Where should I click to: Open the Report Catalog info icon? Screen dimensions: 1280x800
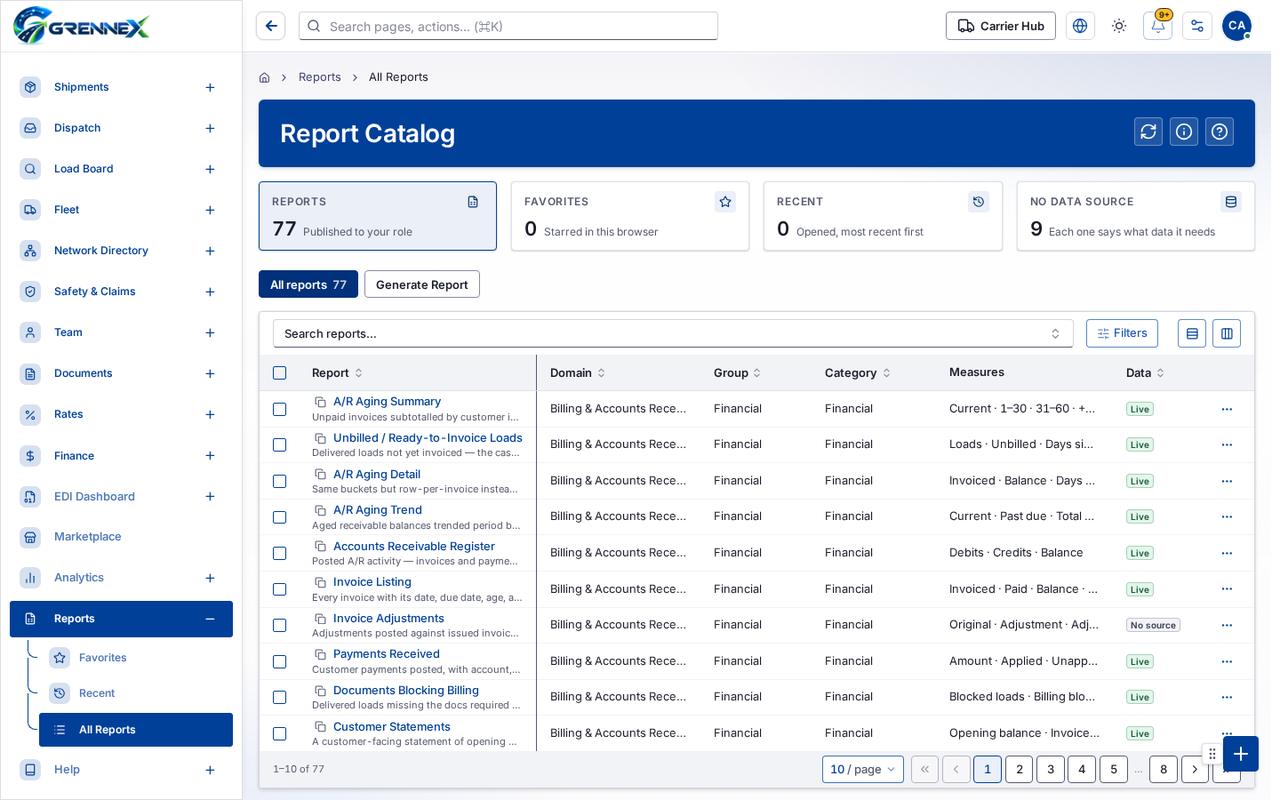(1184, 132)
